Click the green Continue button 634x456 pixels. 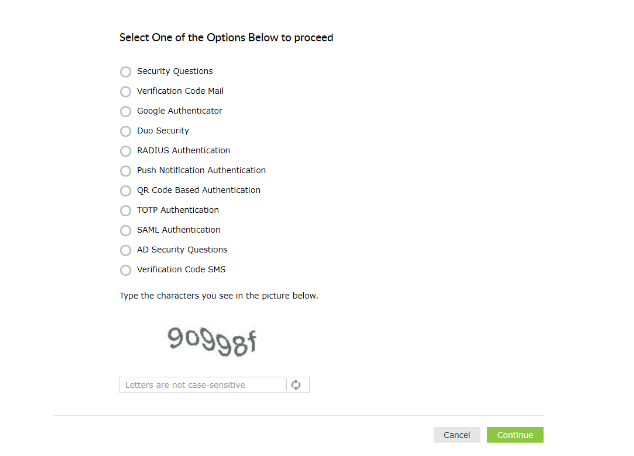515,435
